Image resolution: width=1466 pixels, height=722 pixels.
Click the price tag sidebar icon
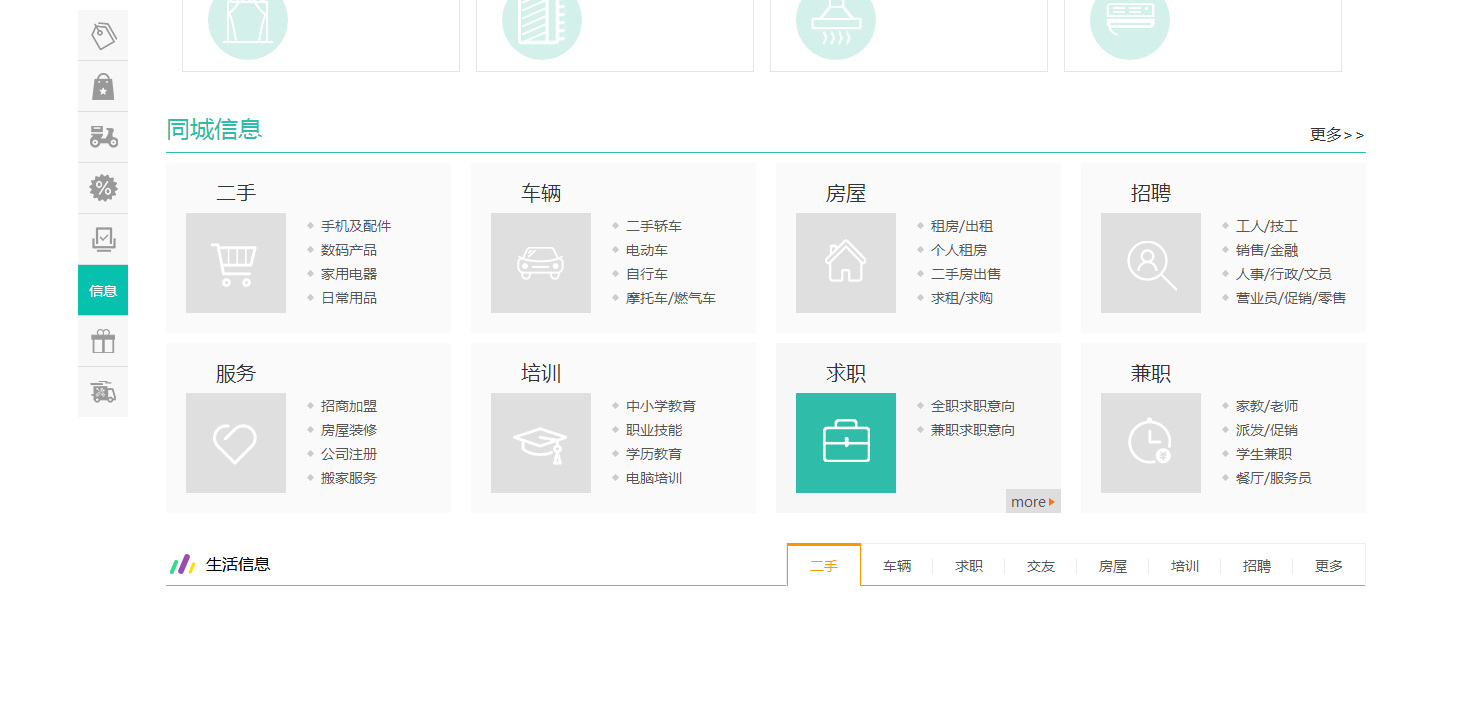(x=103, y=36)
